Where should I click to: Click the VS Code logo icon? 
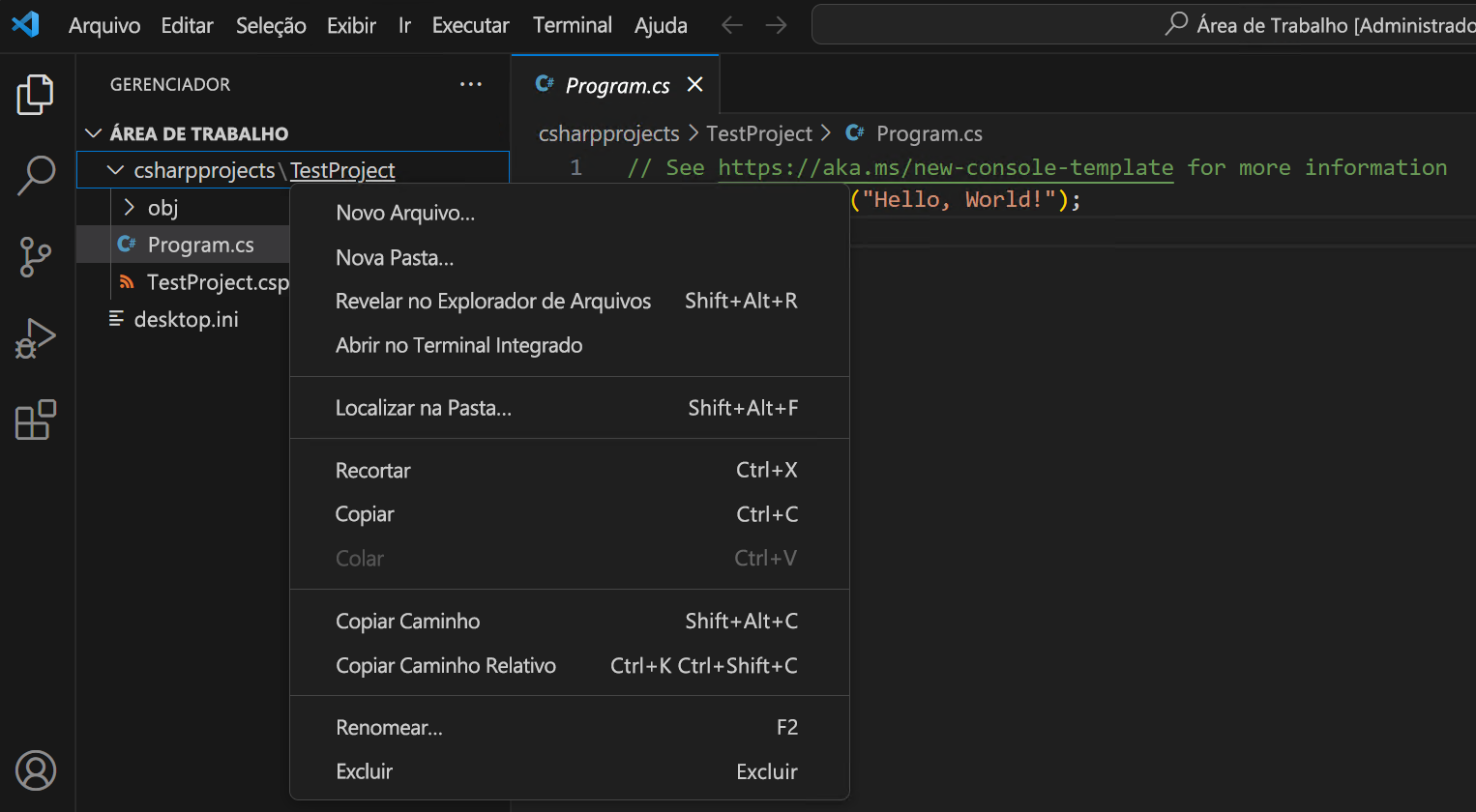tap(26, 24)
